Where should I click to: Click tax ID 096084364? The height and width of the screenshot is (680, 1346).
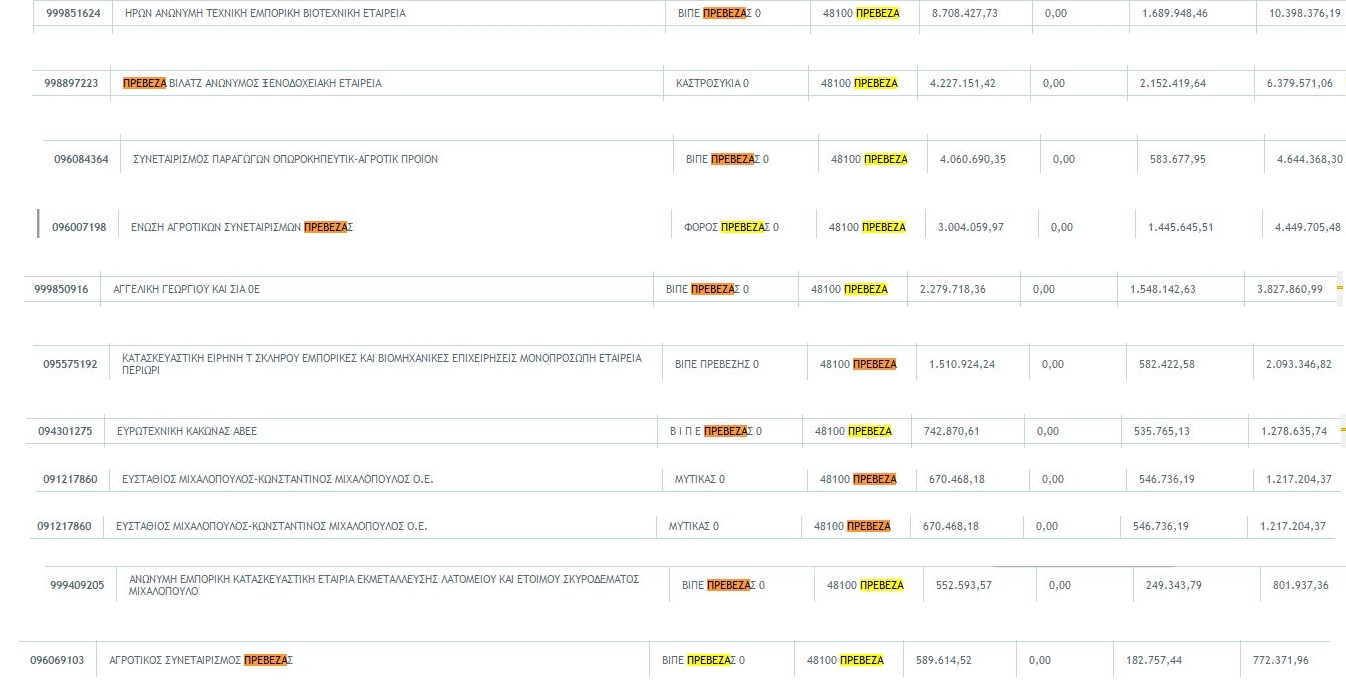click(x=81, y=159)
